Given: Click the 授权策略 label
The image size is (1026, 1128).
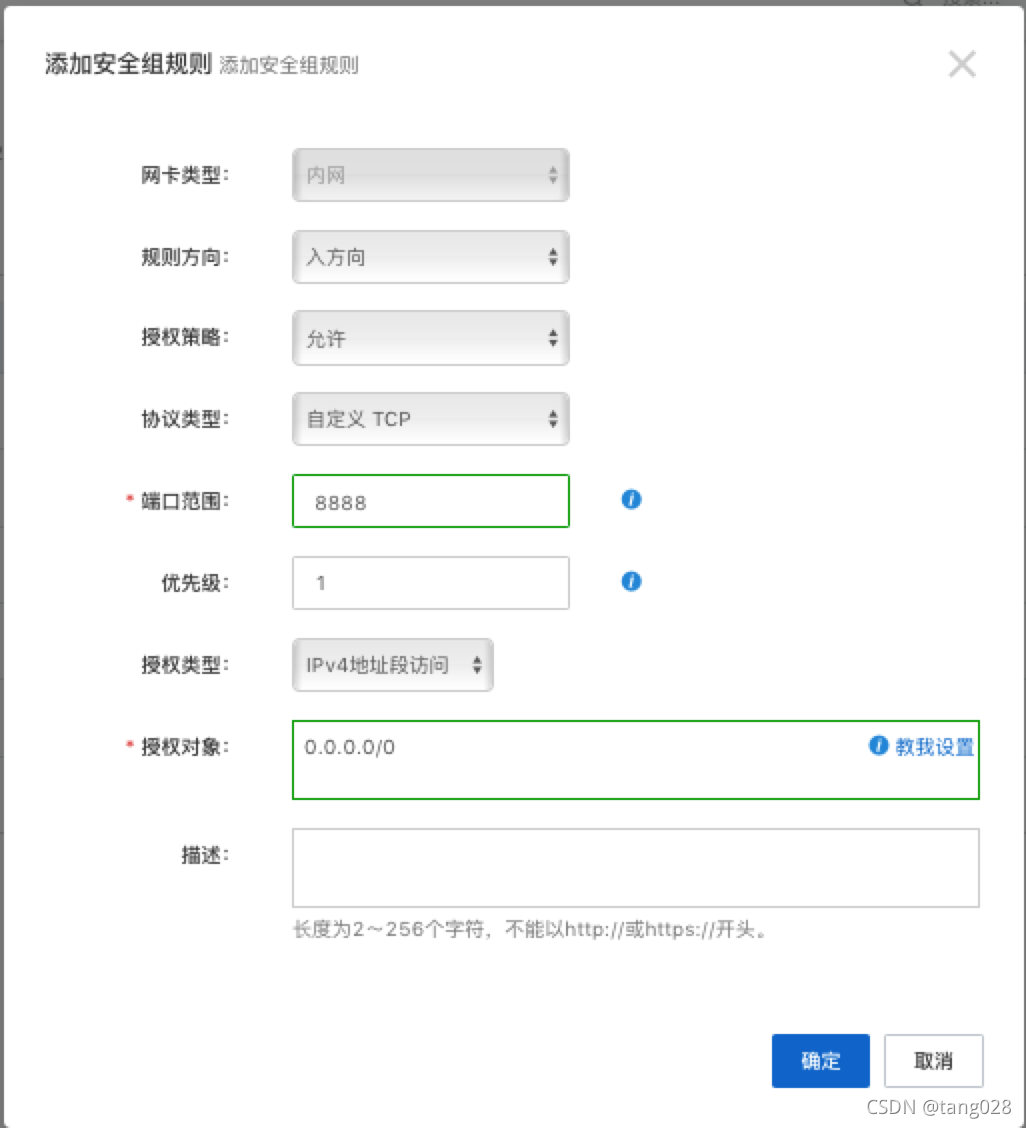Looking at the screenshot, I should (x=184, y=337).
